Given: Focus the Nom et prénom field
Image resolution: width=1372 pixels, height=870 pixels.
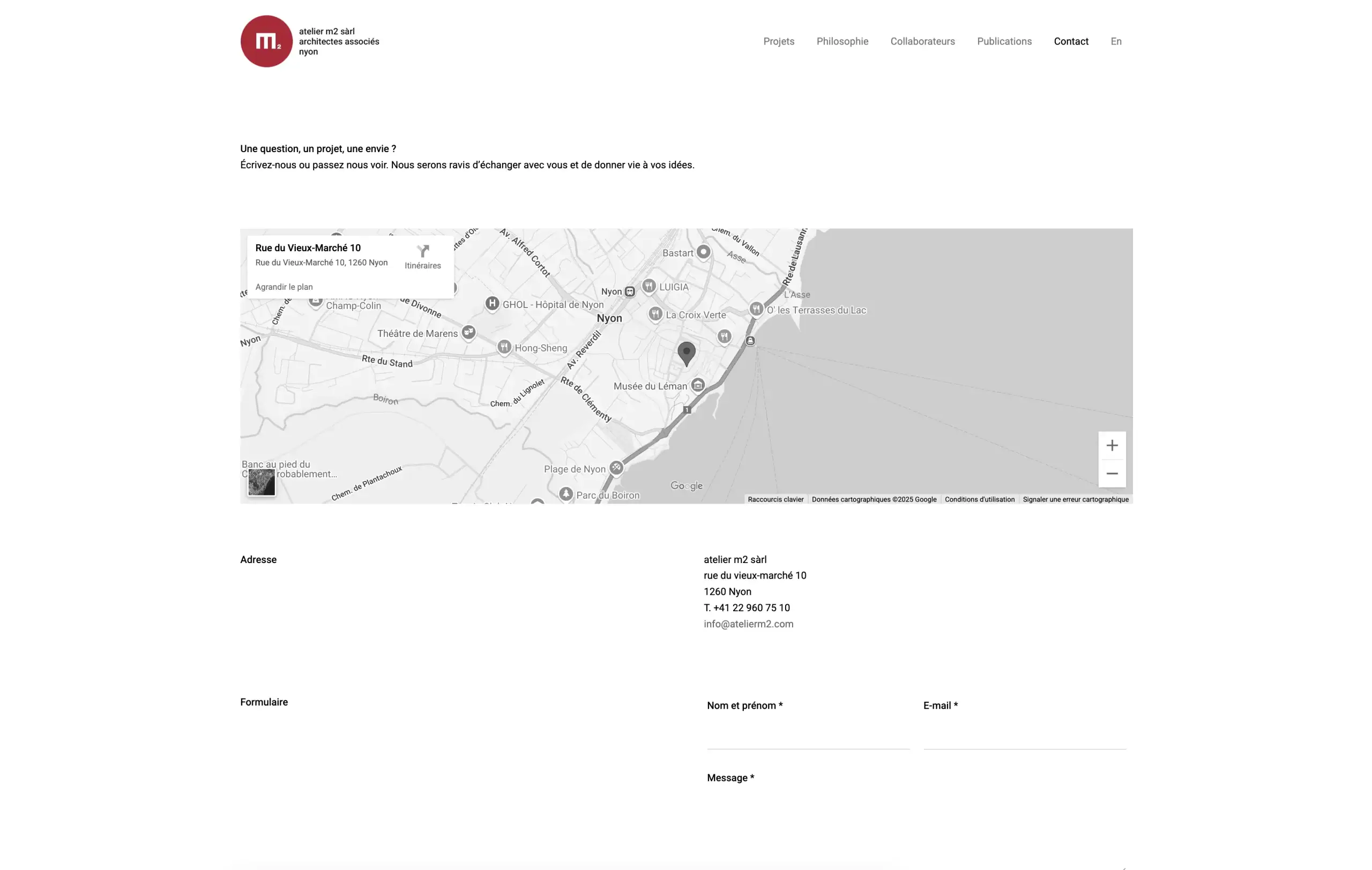Looking at the screenshot, I should pyautogui.click(x=808, y=735).
